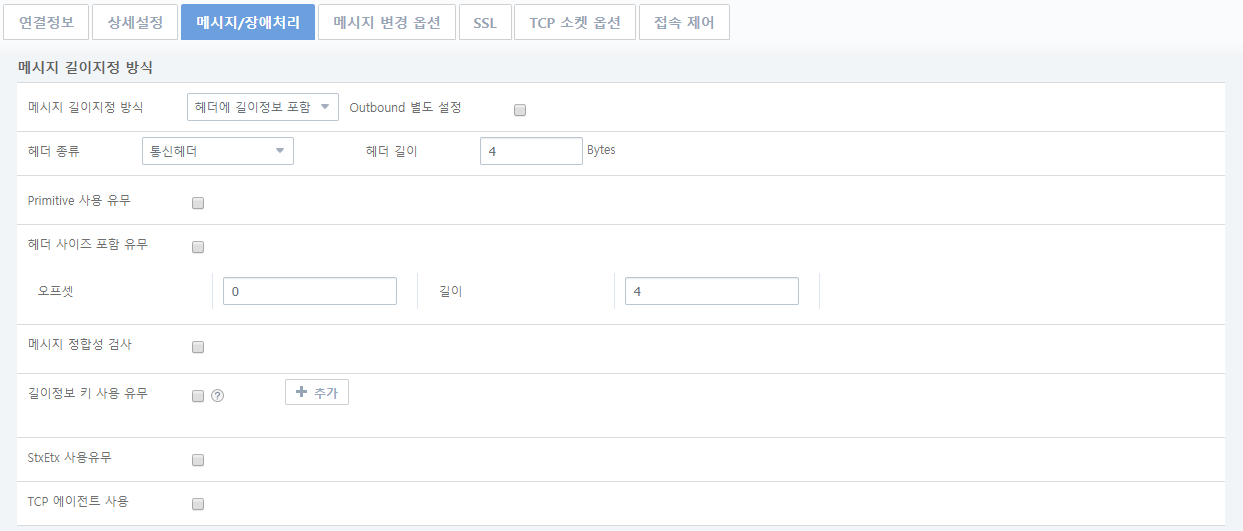Viewport: 1243px width, 531px height.
Task: Open the 상세설정 tab
Action: click(x=135, y=22)
